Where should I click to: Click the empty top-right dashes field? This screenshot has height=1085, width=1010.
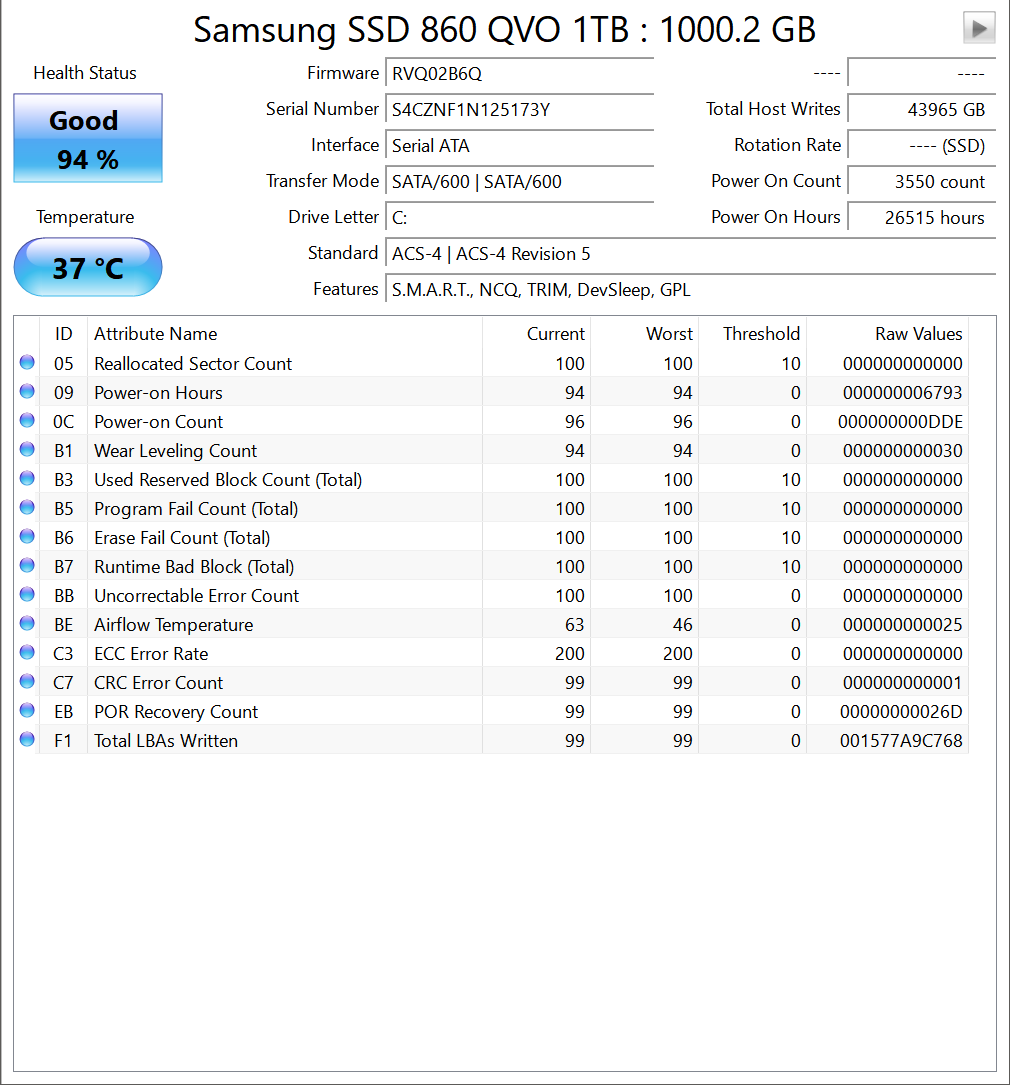pos(921,73)
